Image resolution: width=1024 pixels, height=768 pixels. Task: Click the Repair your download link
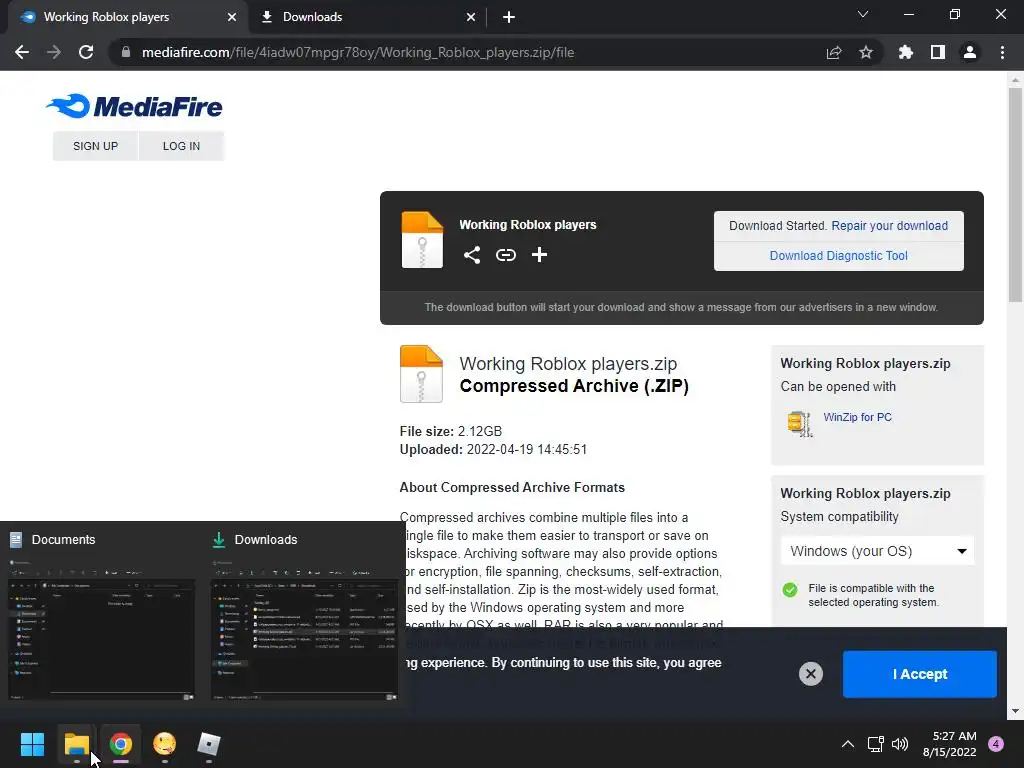(889, 225)
